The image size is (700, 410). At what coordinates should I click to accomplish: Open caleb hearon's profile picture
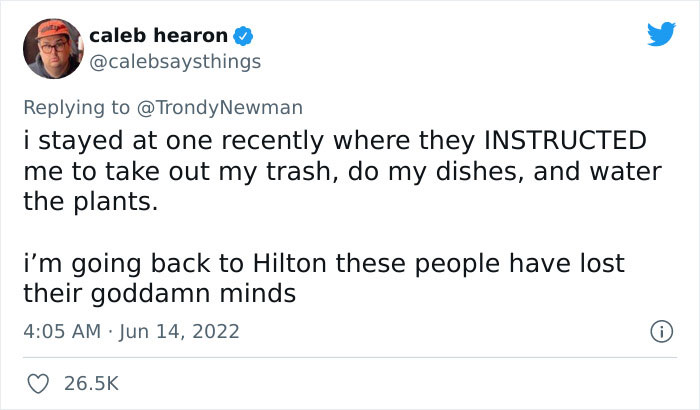(x=53, y=49)
